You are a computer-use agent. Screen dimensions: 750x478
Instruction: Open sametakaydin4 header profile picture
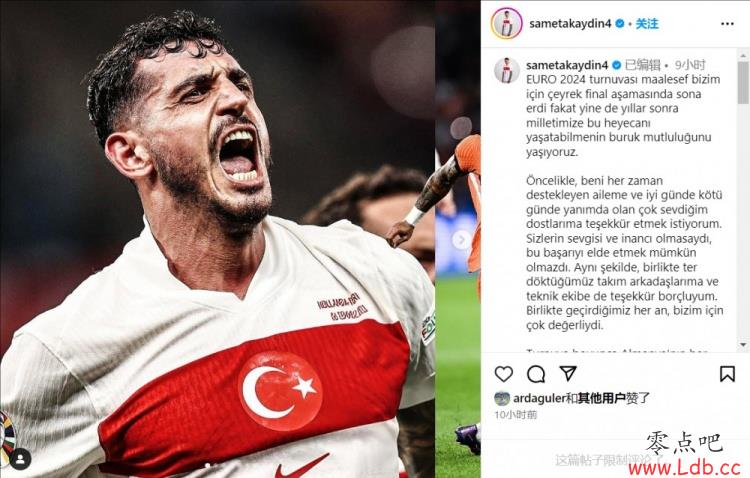point(506,23)
